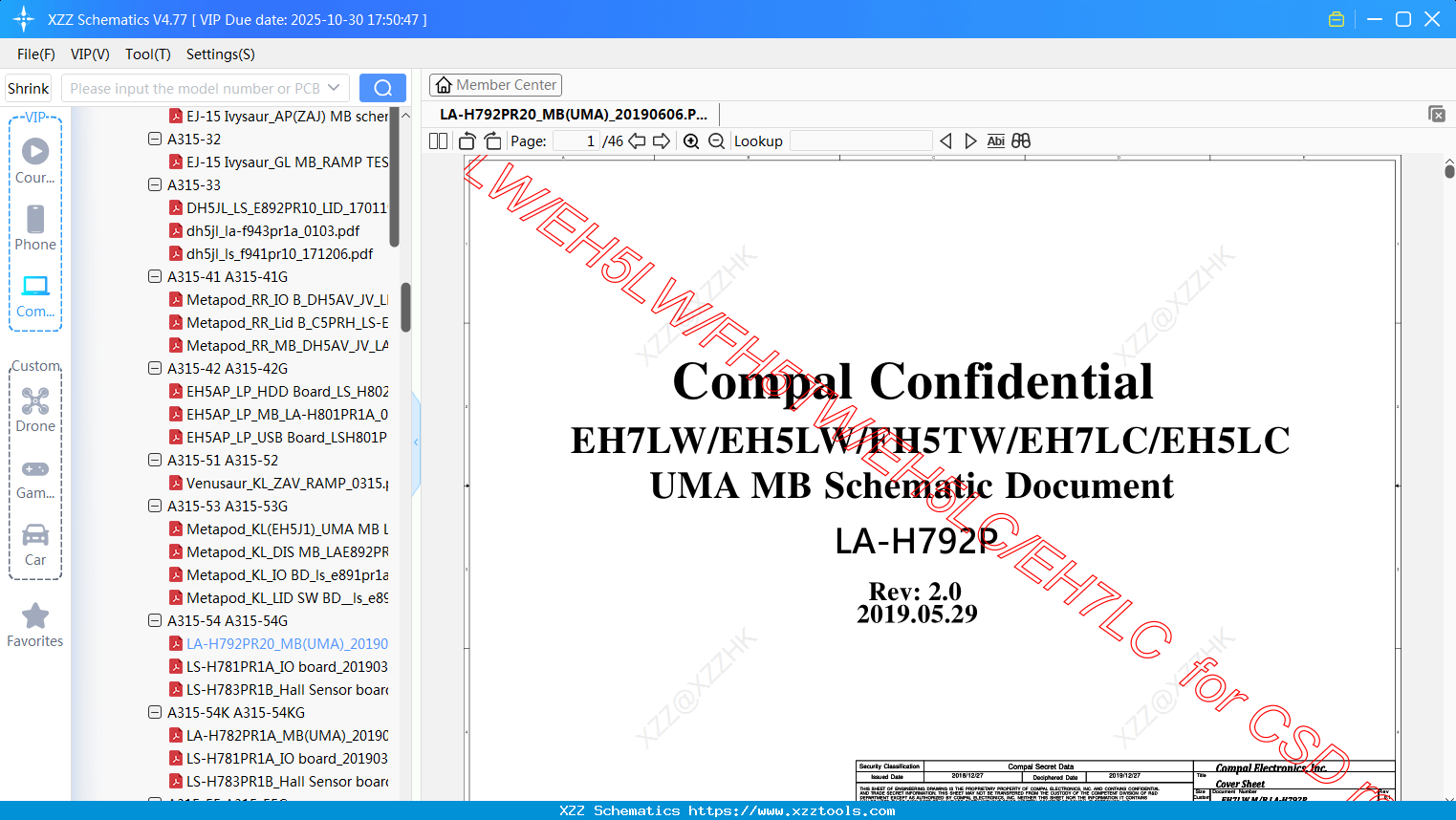Viewport: 1456px width, 820px height.
Task: Zoom out of the schematic
Action: click(x=716, y=141)
